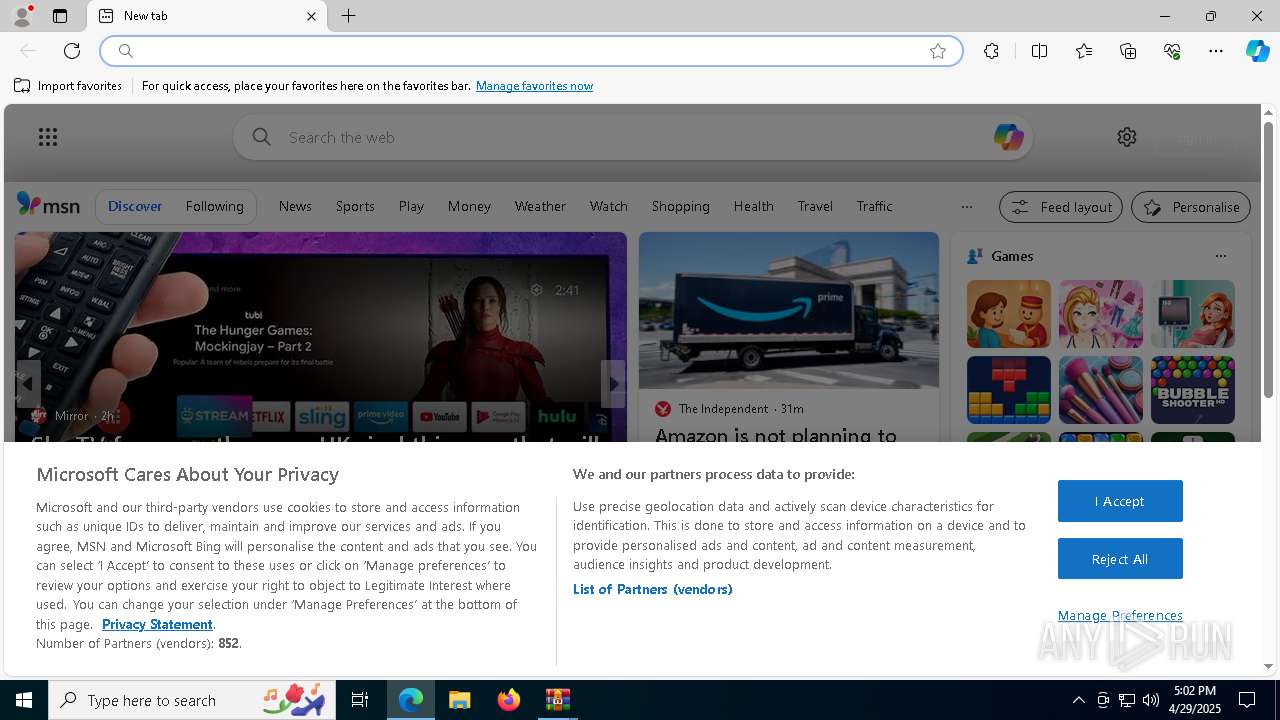Show next carousel story arrow
This screenshot has height=720, width=1280.
pyautogui.click(x=614, y=383)
